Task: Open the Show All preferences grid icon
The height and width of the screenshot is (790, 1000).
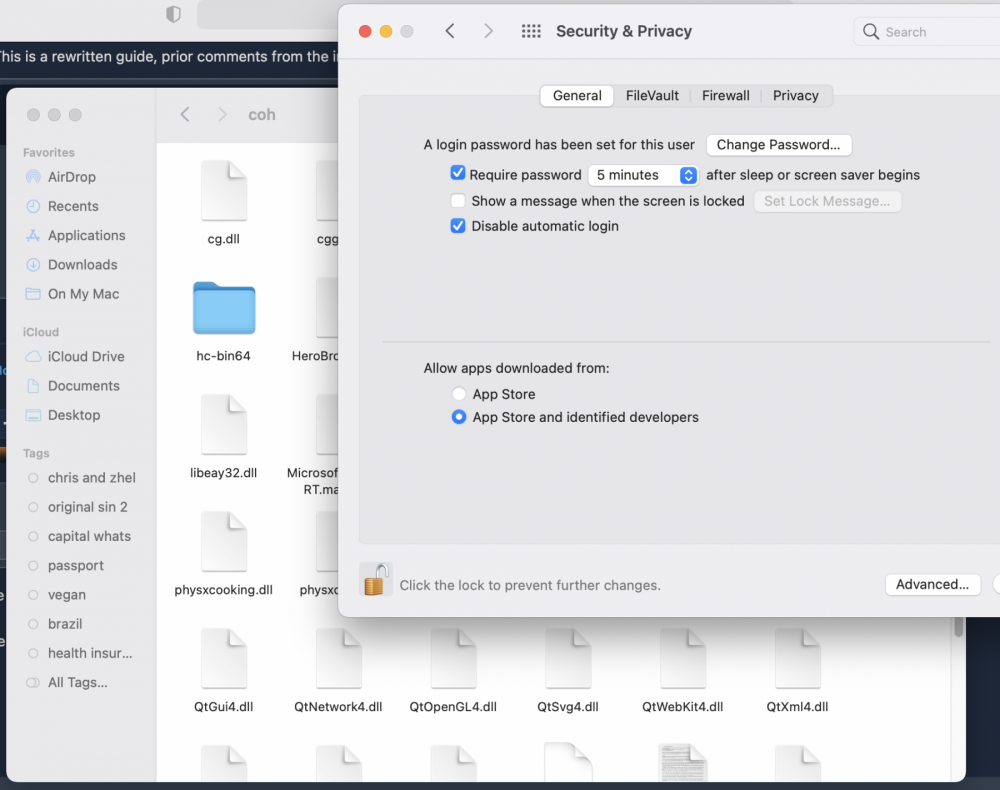Action: coord(531,31)
